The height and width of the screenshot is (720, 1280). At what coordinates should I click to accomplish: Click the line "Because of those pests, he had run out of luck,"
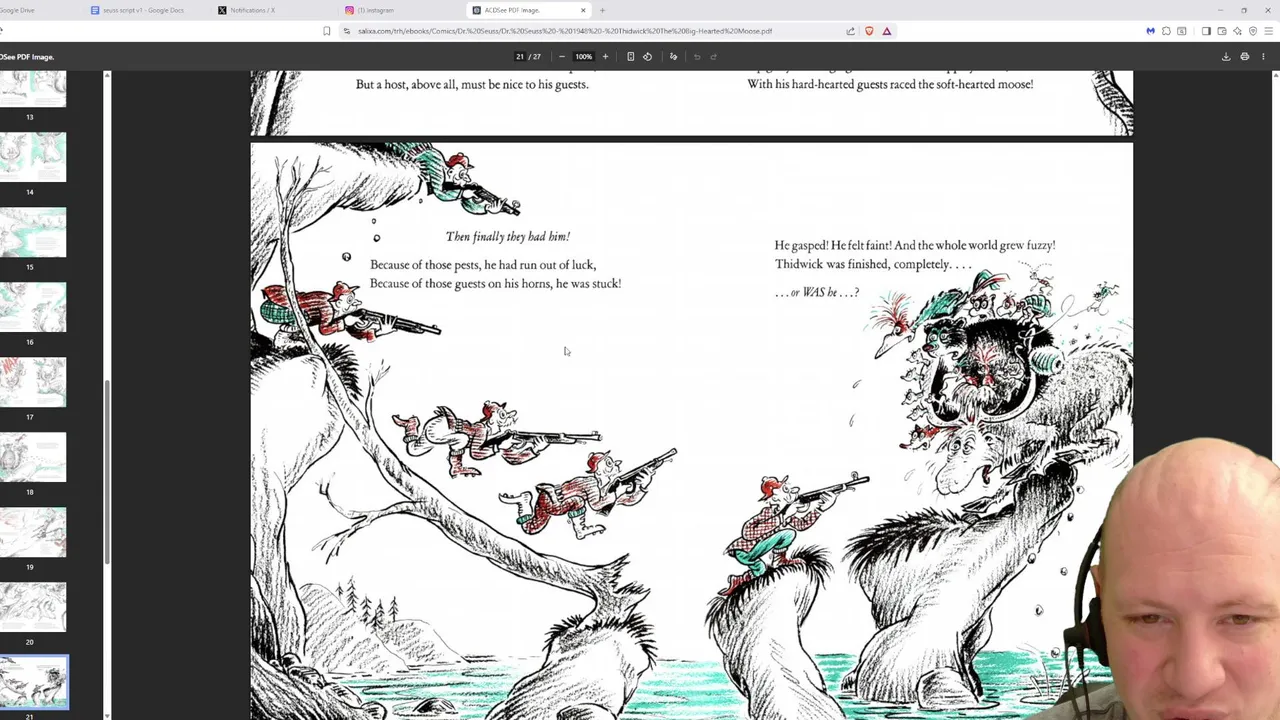[x=483, y=265]
